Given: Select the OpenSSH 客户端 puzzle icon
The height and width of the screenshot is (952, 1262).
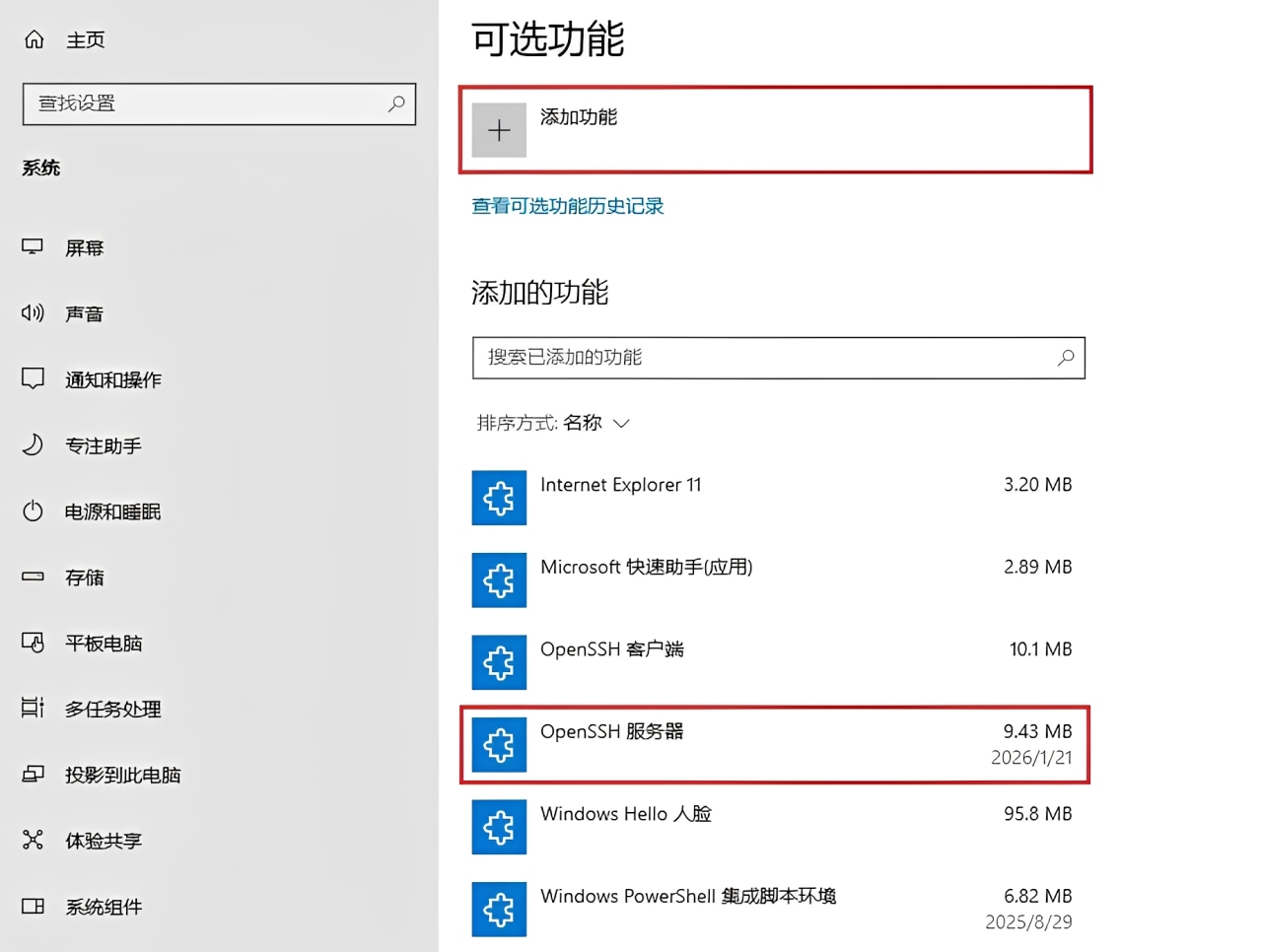Looking at the screenshot, I should pyautogui.click(x=499, y=662).
